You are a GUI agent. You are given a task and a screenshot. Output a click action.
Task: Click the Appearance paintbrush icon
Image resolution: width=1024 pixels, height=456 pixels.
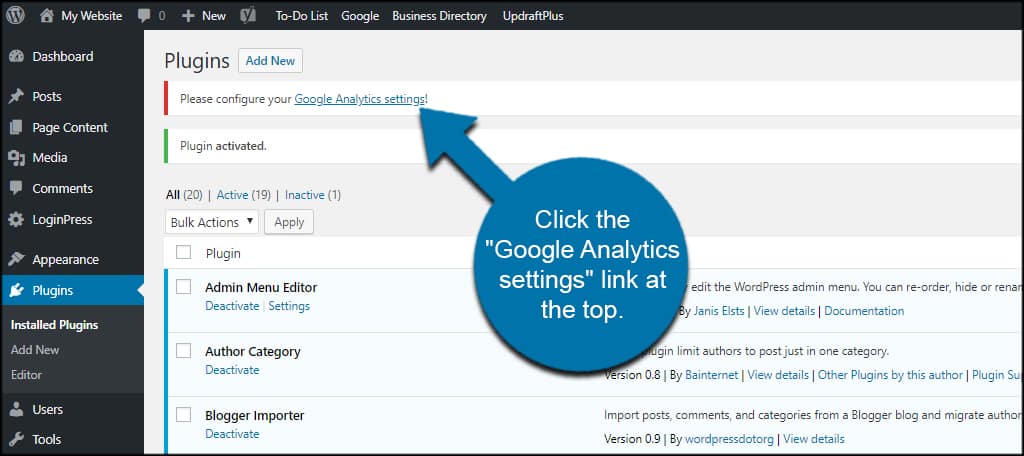[x=16, y=259]
